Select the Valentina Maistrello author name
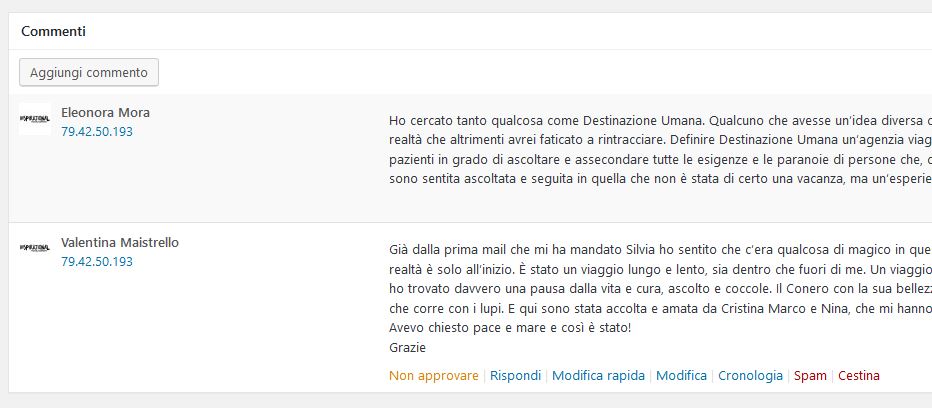This screenshot has width=932, height=408. tap(120, 242)
